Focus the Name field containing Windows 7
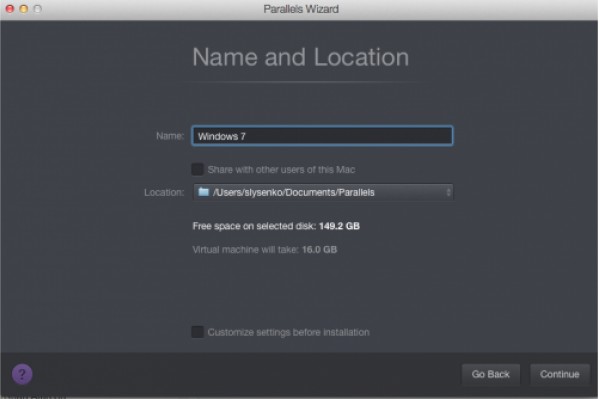Viewport: 599px width, 399px height. pyautogui.click(x=322, y=136)
